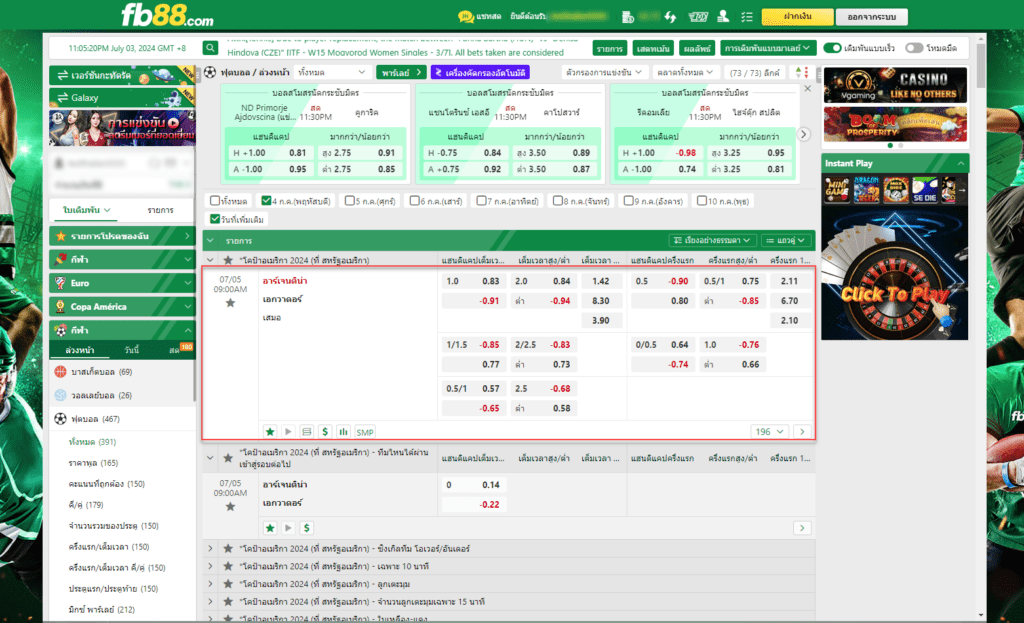The image size is (1024, 623).
Task: Click the green รายการ button in top bar
Action: coord(609,48)
